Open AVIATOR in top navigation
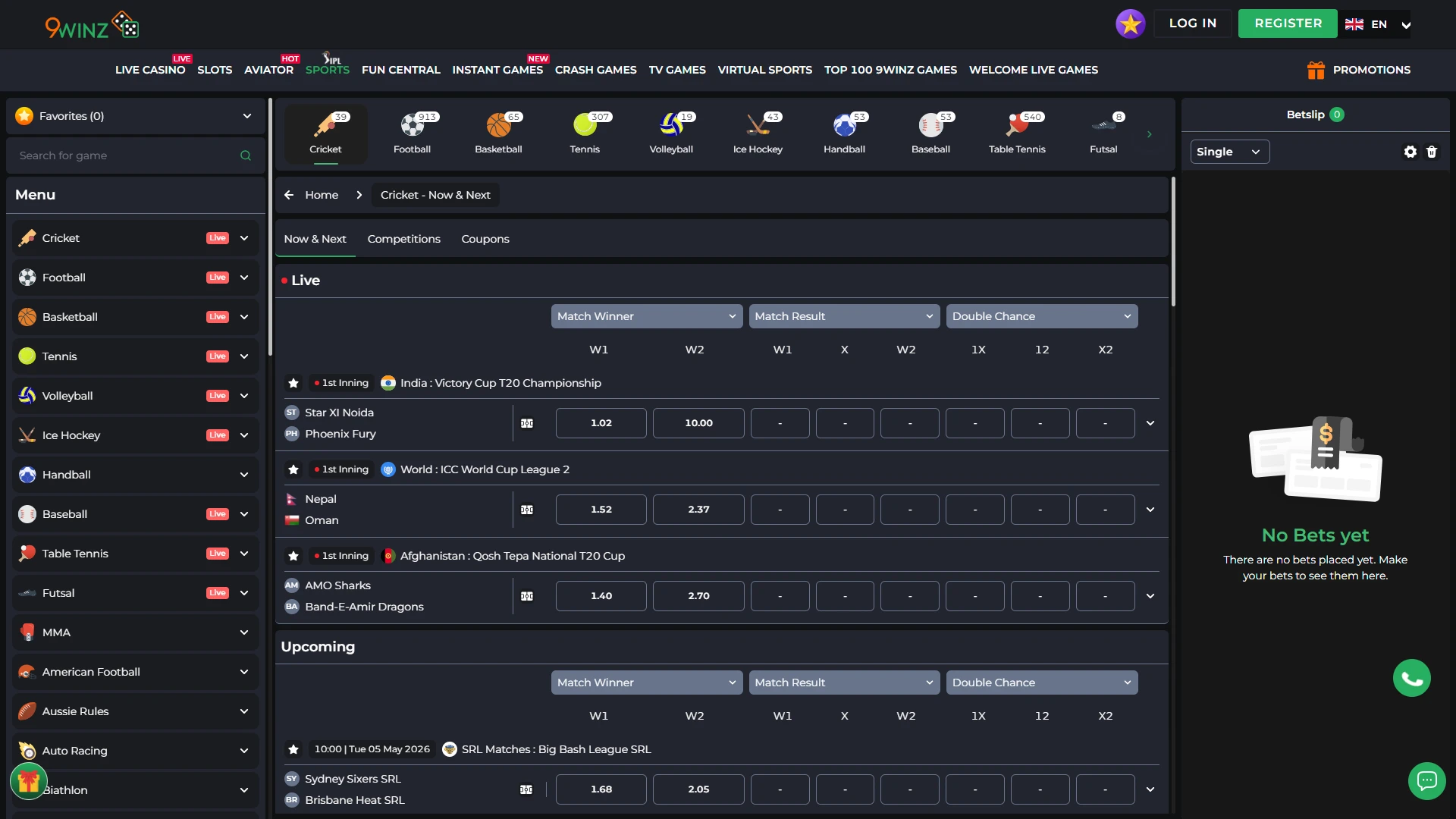Screen dimensions: 1456x819 pyautogui.click(x=268, y=70)
